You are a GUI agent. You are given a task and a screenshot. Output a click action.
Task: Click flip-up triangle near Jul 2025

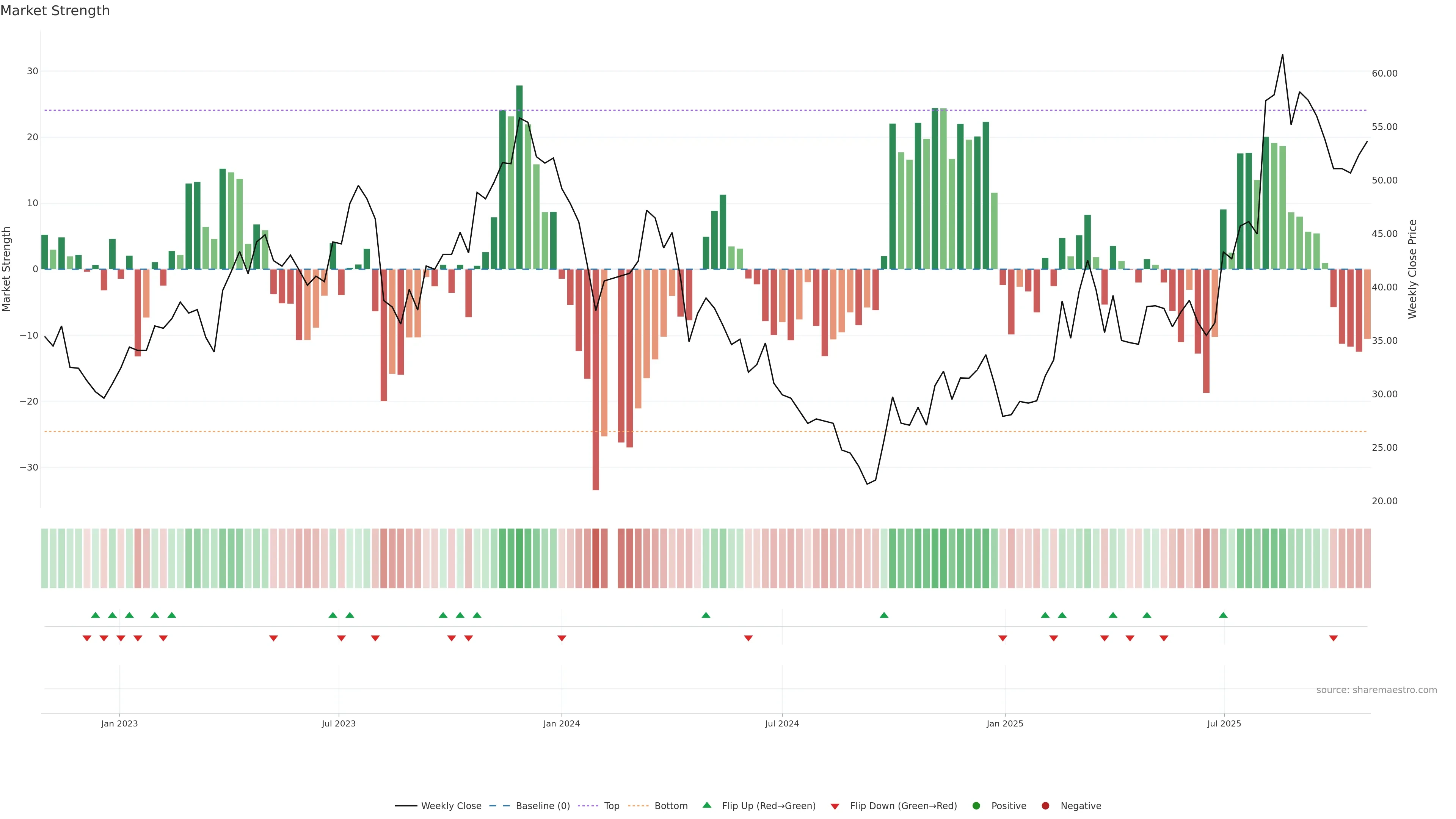[x=1223, y=615]
